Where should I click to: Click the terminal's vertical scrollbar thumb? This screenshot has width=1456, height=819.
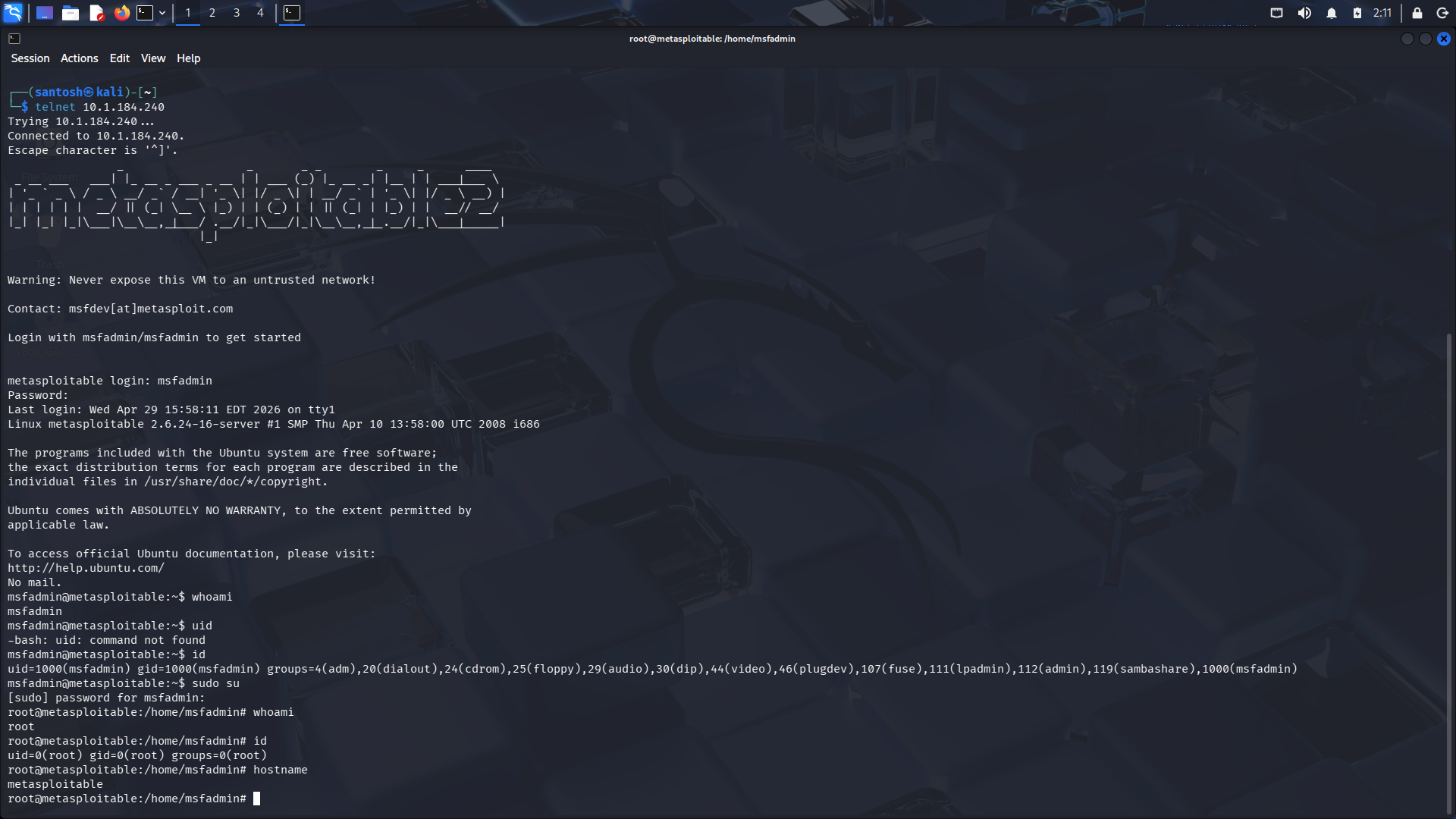1449,573
